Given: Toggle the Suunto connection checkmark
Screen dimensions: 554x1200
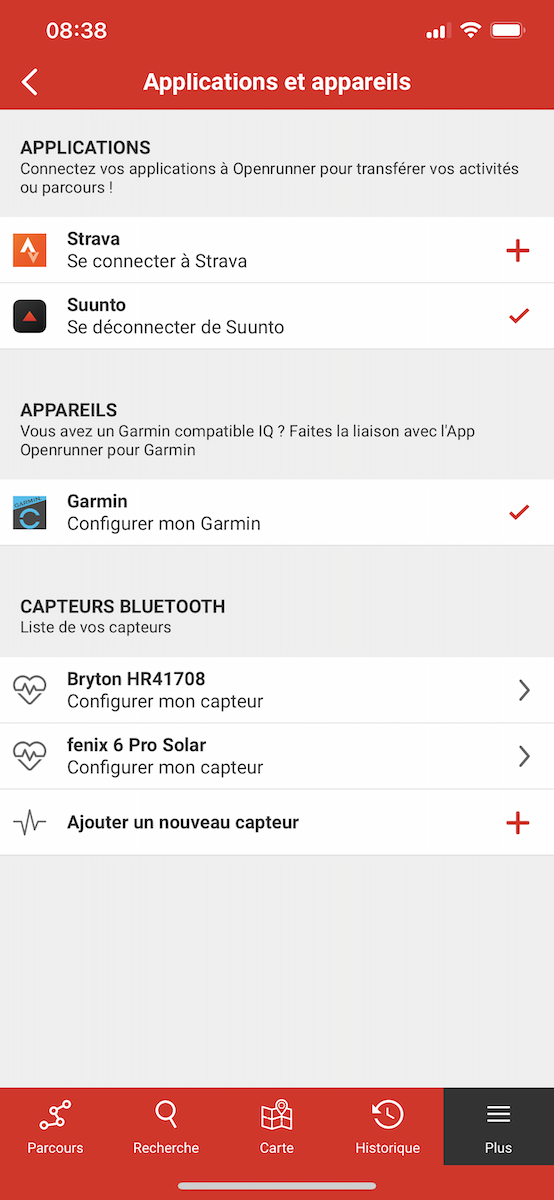Looking at the screenshot, I should pos(518,316).
